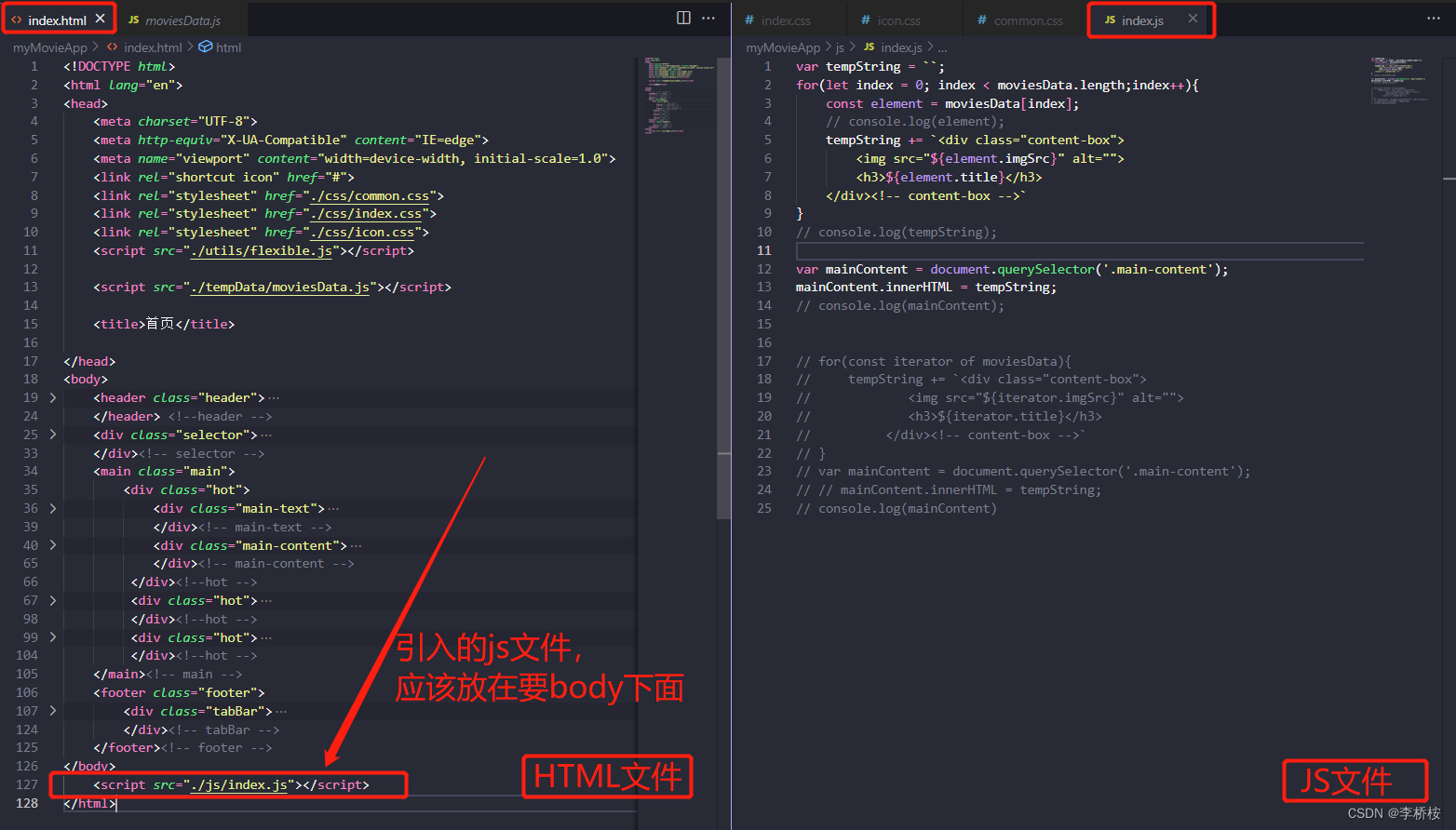Image resolution: width=1456 pixels, height=830 pixels.
Task: Click the right editor minimap
Action: pyautogui.click(x=1401, y=80)
